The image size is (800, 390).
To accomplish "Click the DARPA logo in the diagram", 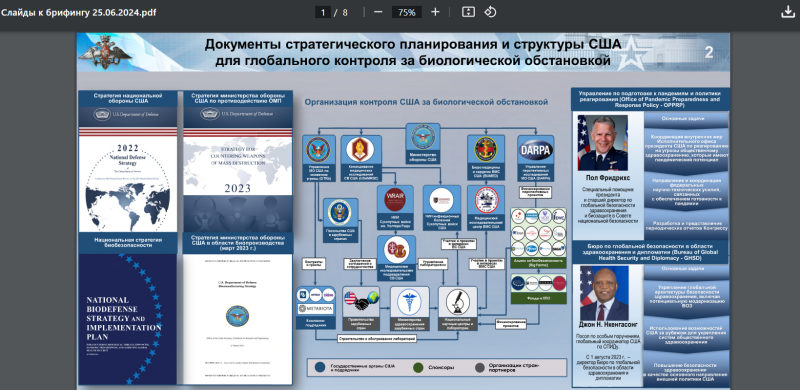I will [535, 150].
